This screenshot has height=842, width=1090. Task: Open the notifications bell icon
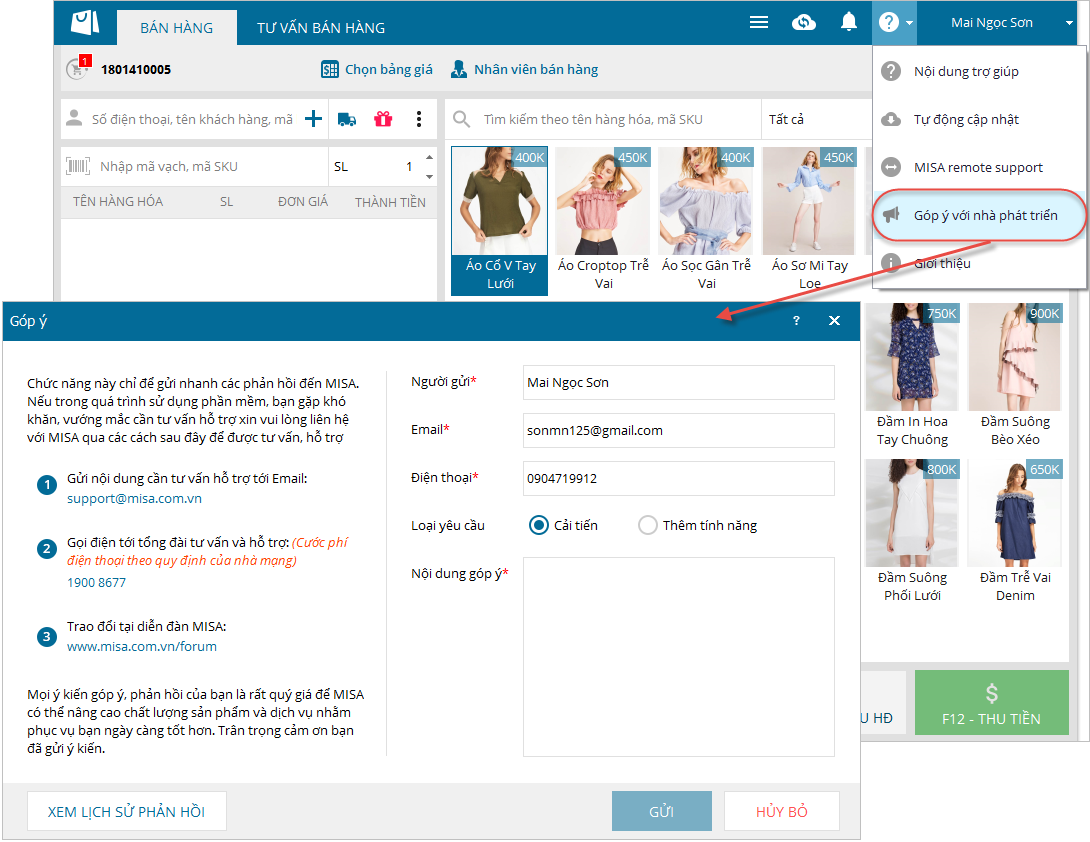pos(849,22)
